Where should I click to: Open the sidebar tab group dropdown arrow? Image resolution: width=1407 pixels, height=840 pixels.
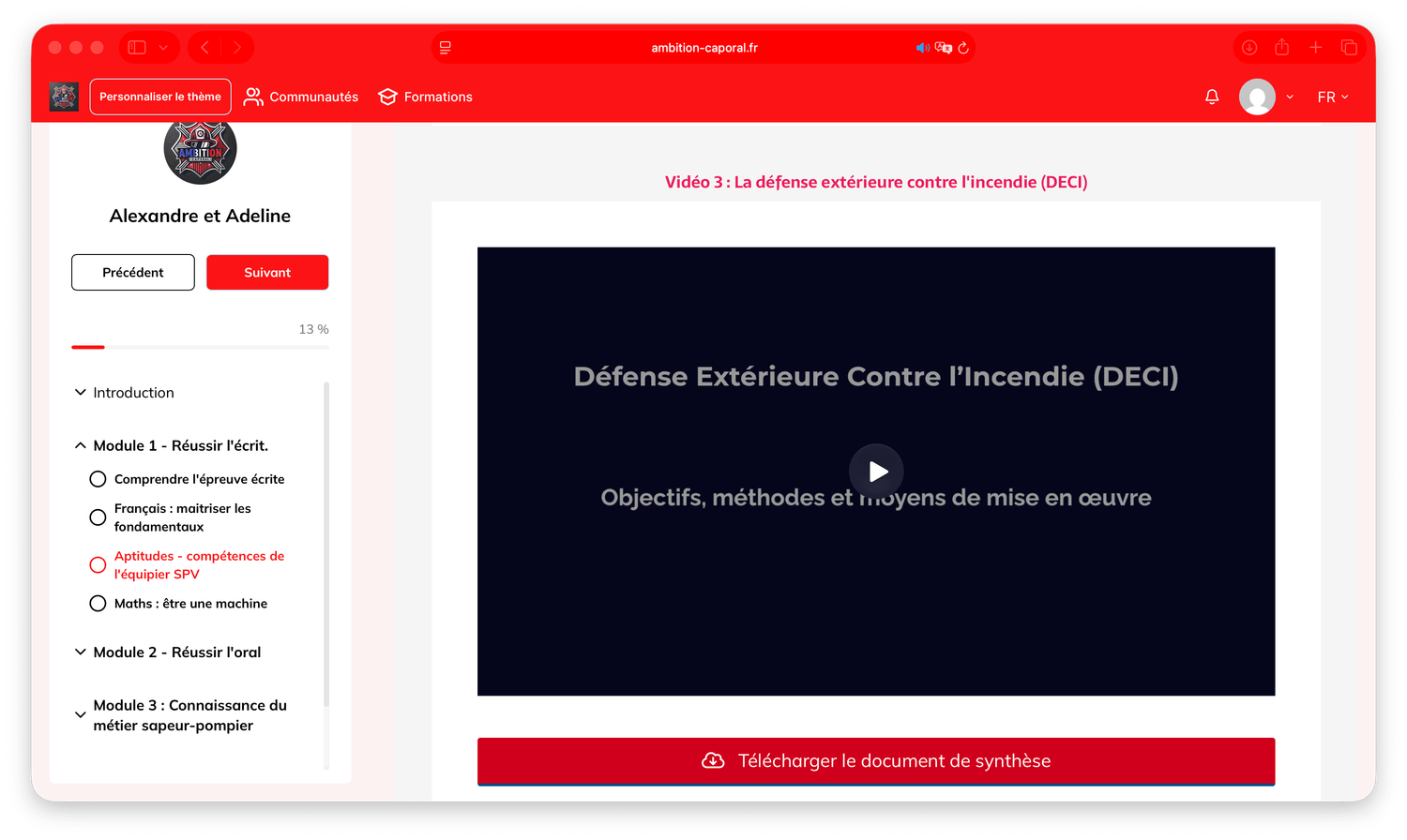tap(163, 48)
